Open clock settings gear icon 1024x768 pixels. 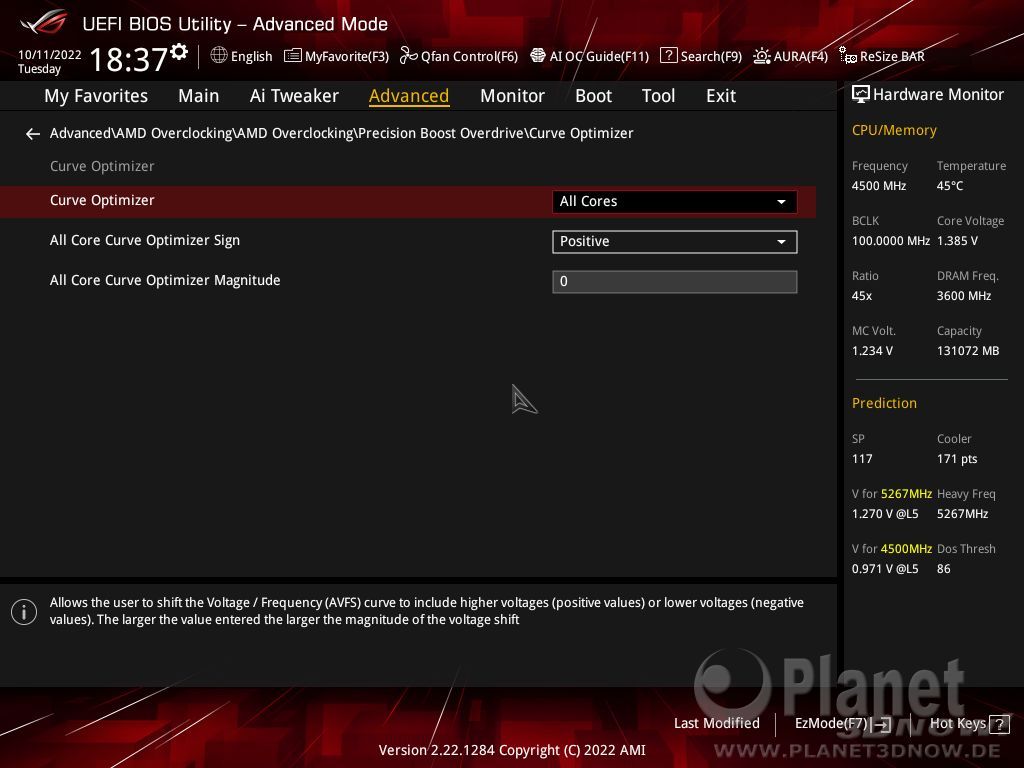click(179, 52)
